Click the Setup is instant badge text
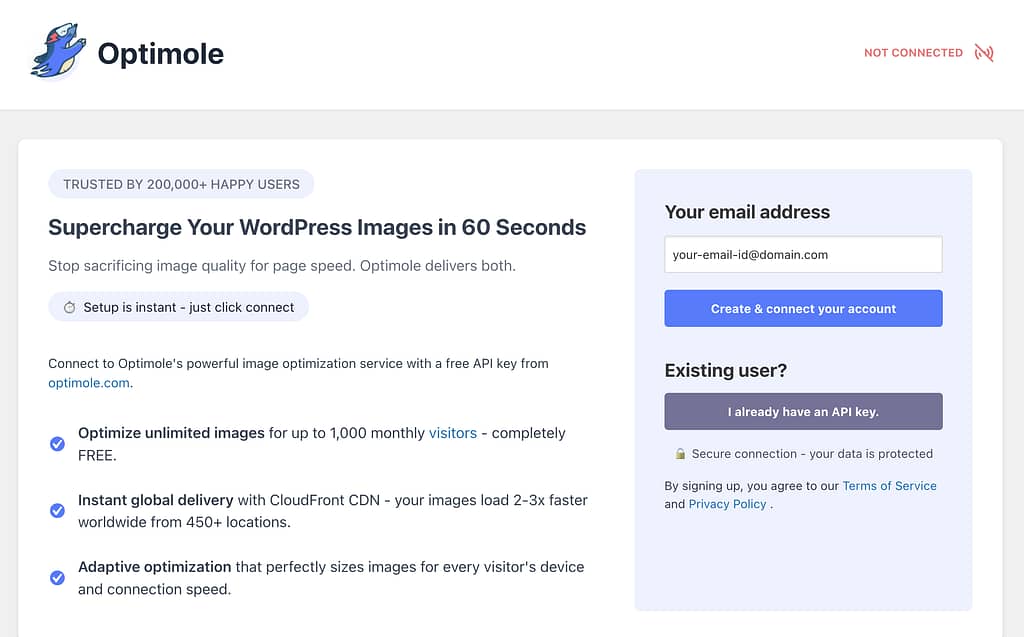 coord(189,307)
